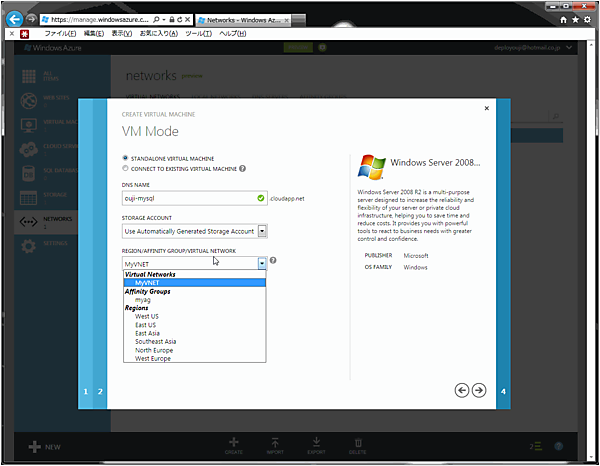Open the ヘルプ(H) menu
This screenshot has height=466, width=600.
(233, 34)
